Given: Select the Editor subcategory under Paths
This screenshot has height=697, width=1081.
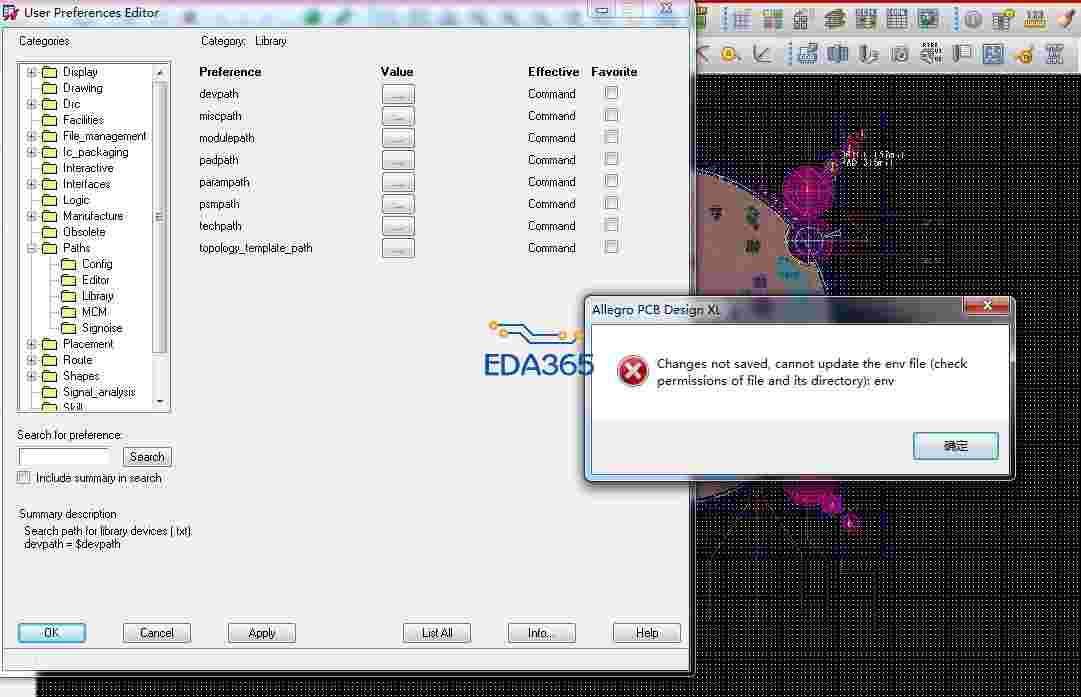Looking at the screenshot, I should 95,280.
